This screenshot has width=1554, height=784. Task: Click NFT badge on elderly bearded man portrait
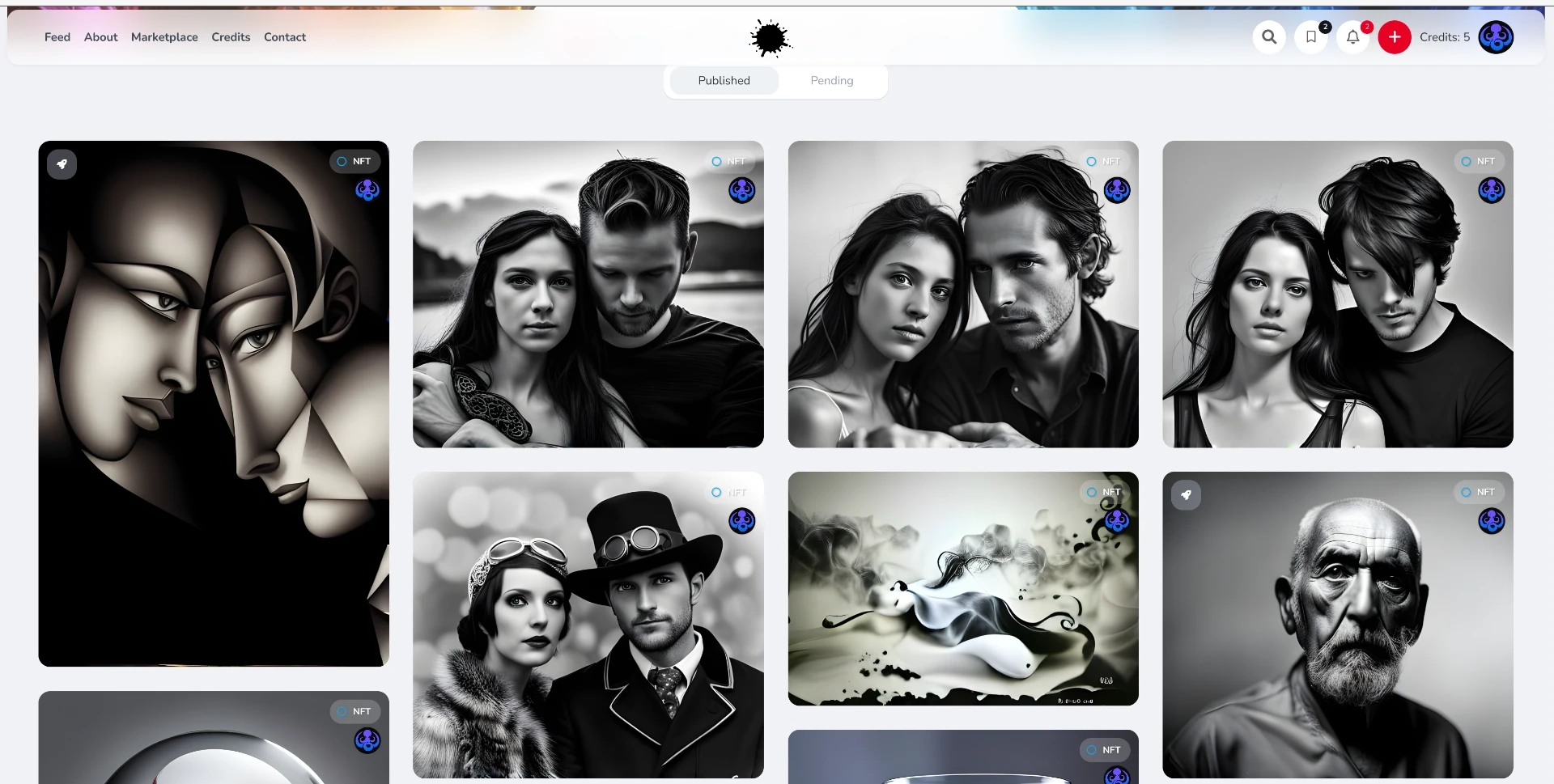(x=1479, y=492)
